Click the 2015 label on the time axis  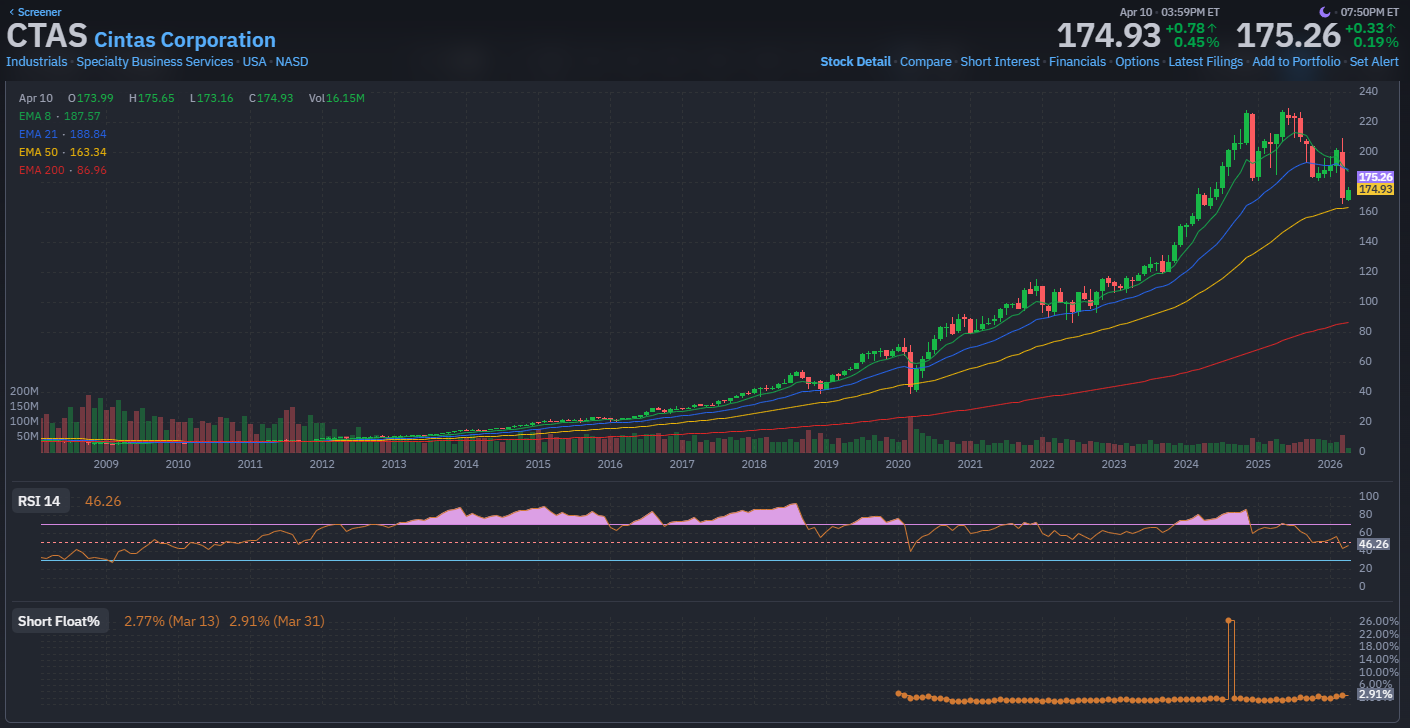tap(538, 464)
